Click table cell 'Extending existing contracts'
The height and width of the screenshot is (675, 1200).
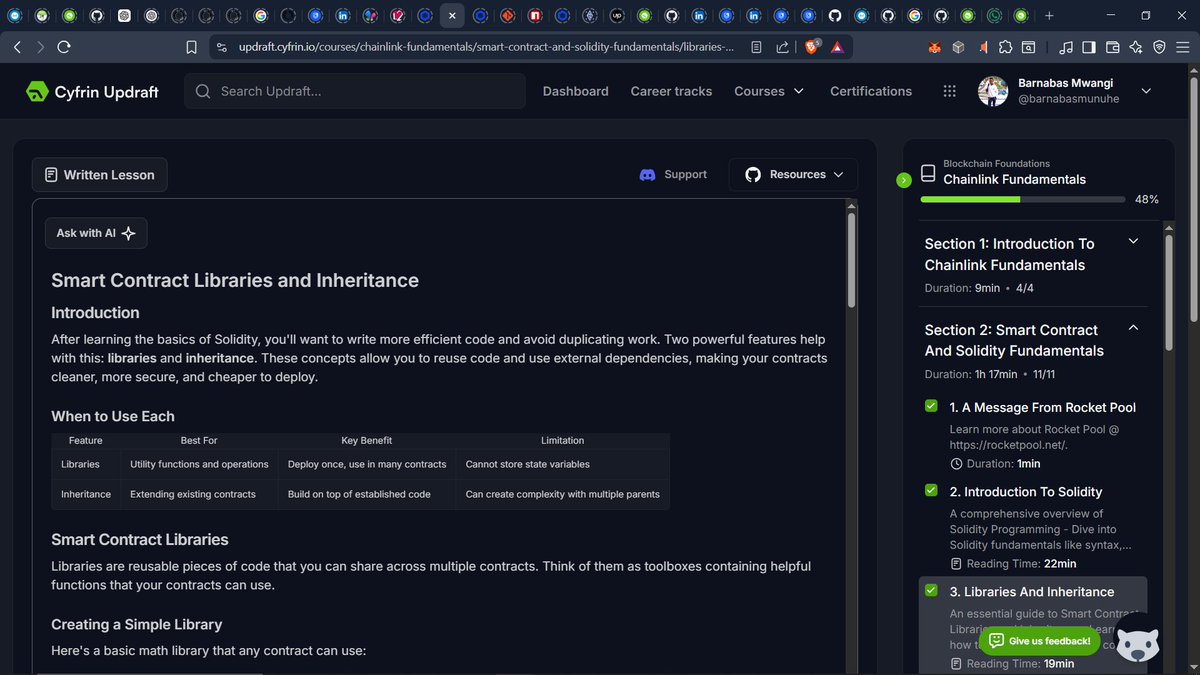pyautogui.click(x=193, y=494)
